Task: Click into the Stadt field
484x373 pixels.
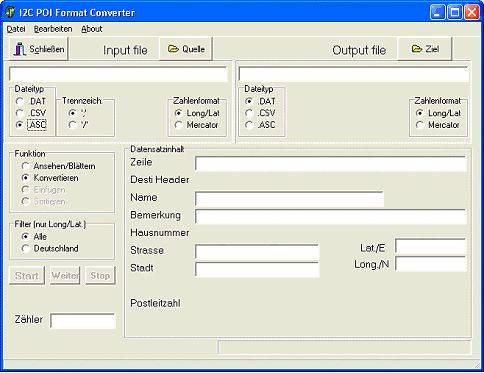Action: (x=257, y=270)
